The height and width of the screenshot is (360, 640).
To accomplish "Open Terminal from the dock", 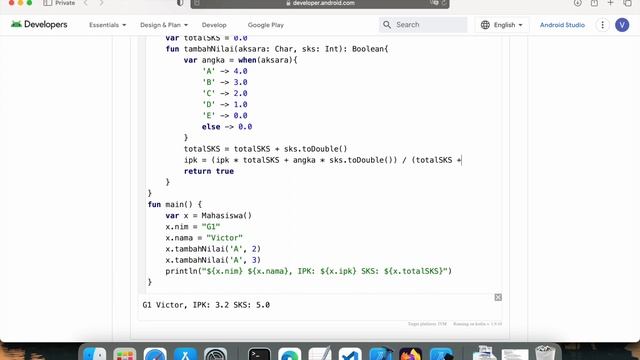I will 259,353.
